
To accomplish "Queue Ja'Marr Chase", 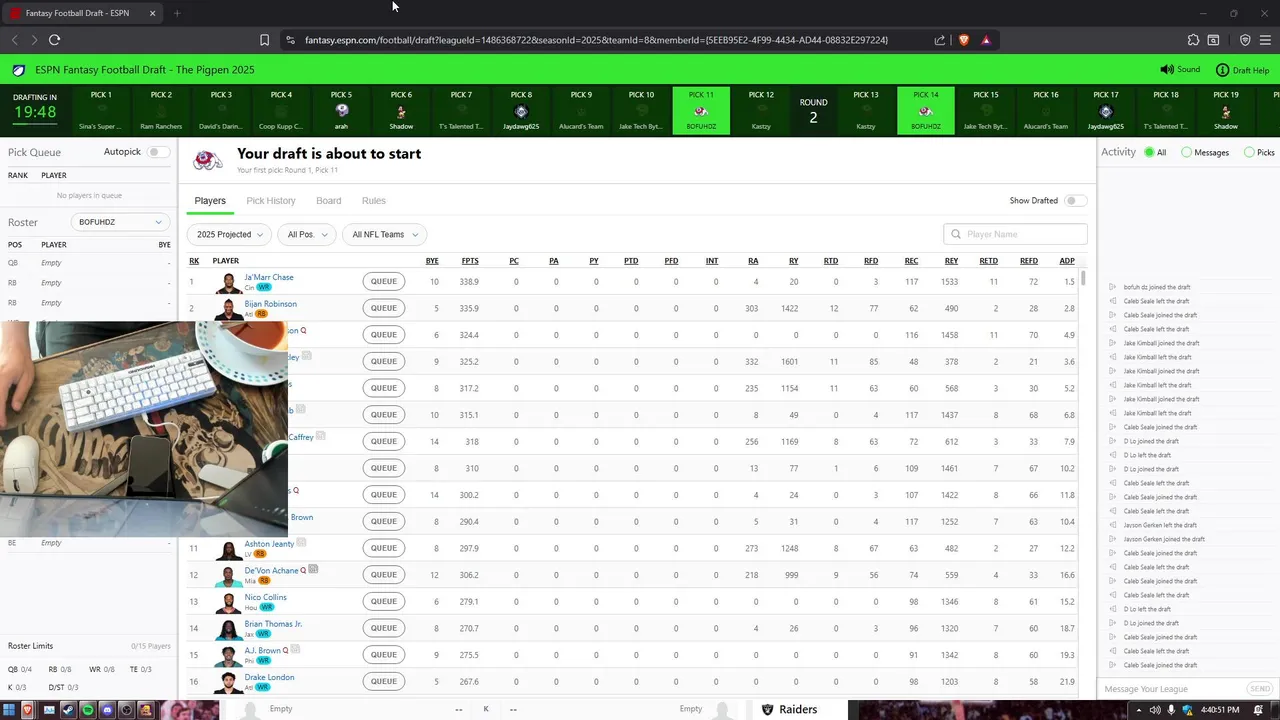I will pos(384,281).
